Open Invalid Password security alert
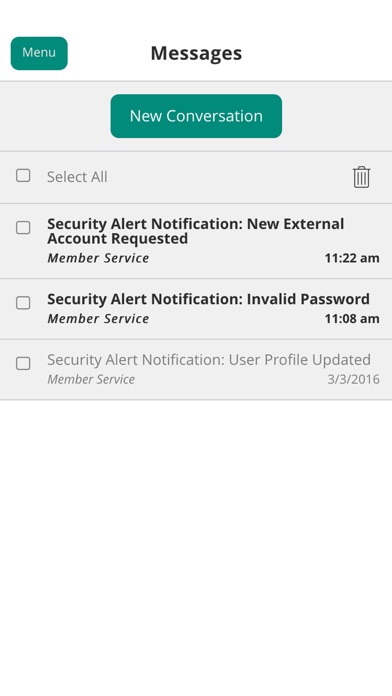 tap(208, 299)
